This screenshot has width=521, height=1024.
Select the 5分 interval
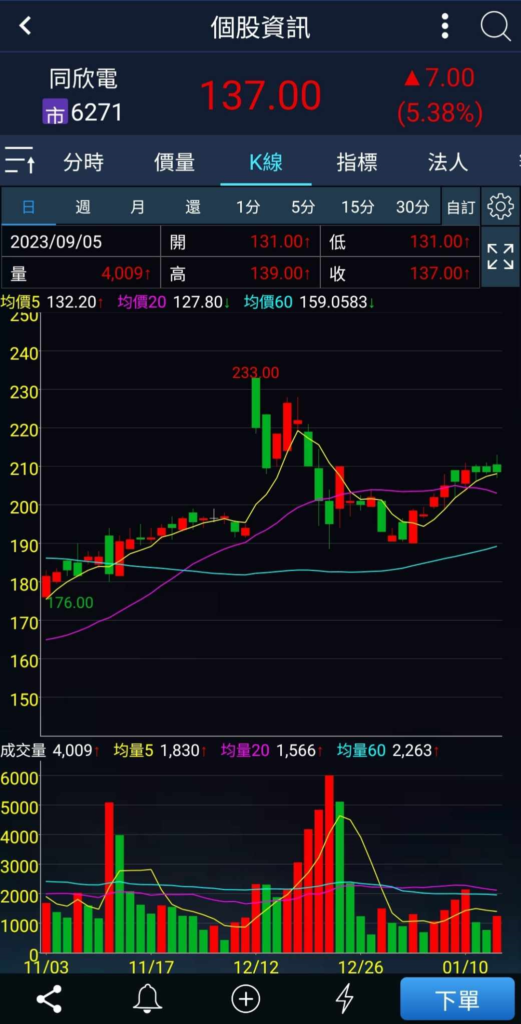pyautogui.click(x=303, y=207)
